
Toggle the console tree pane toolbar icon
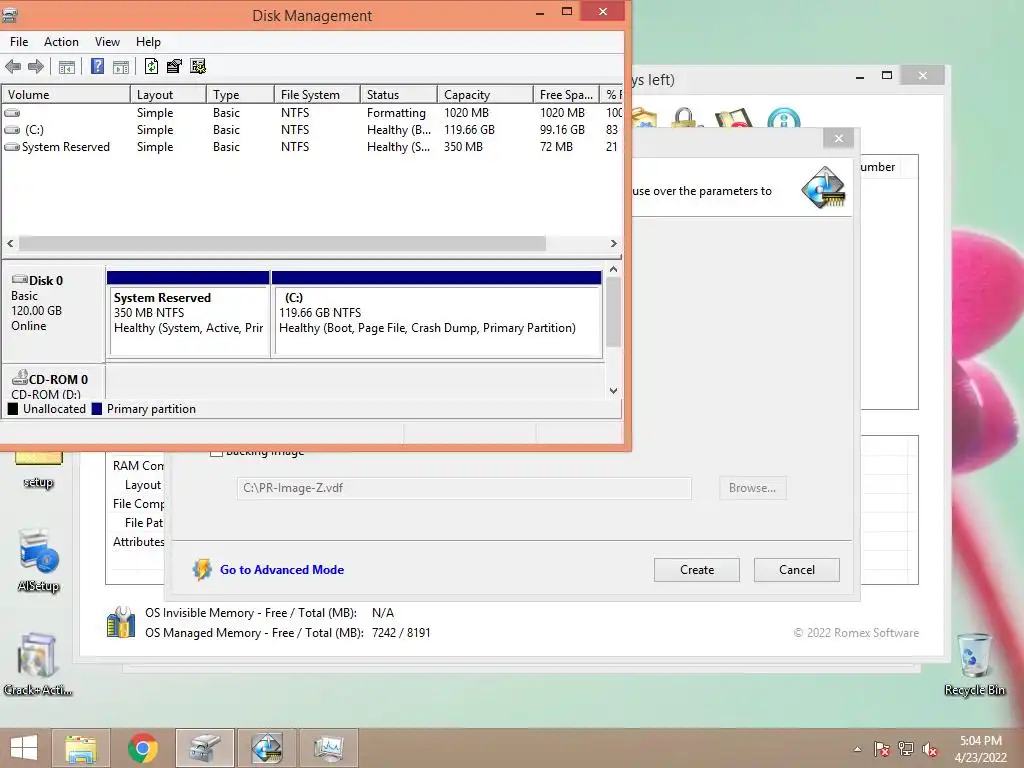67,67
